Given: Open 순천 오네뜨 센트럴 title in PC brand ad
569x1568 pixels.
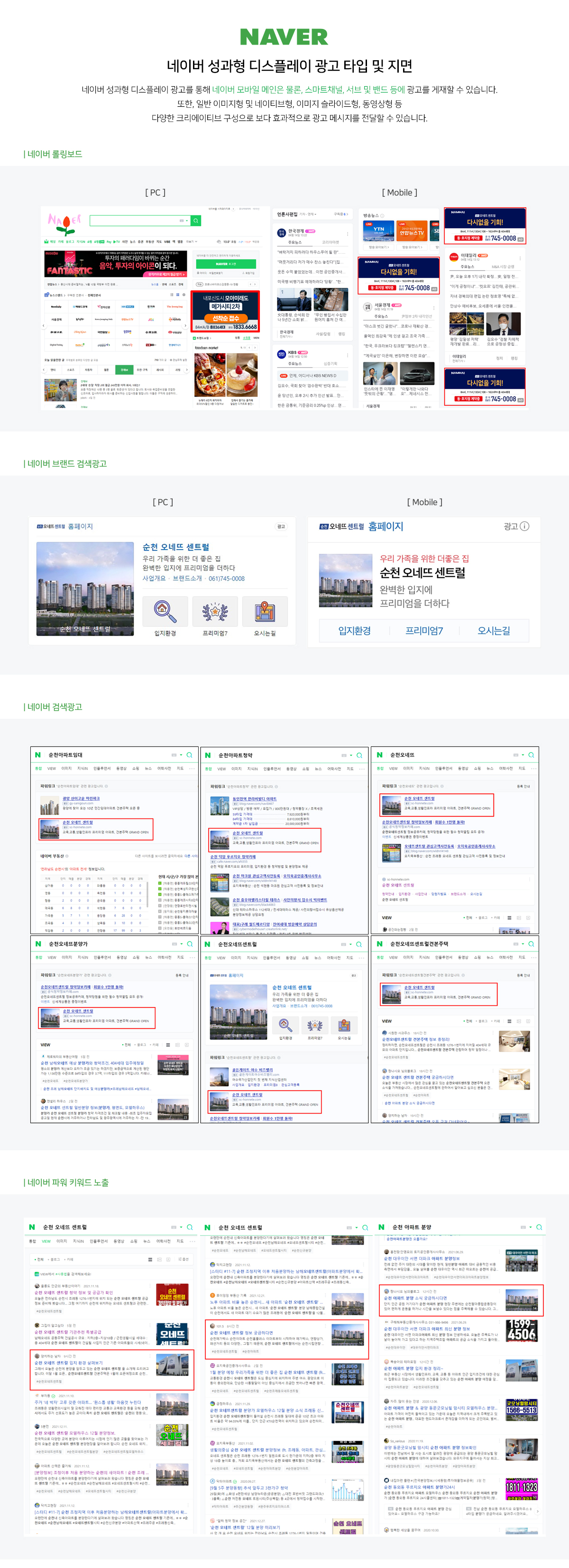Looking at the screenshot, I should [176, 547].
